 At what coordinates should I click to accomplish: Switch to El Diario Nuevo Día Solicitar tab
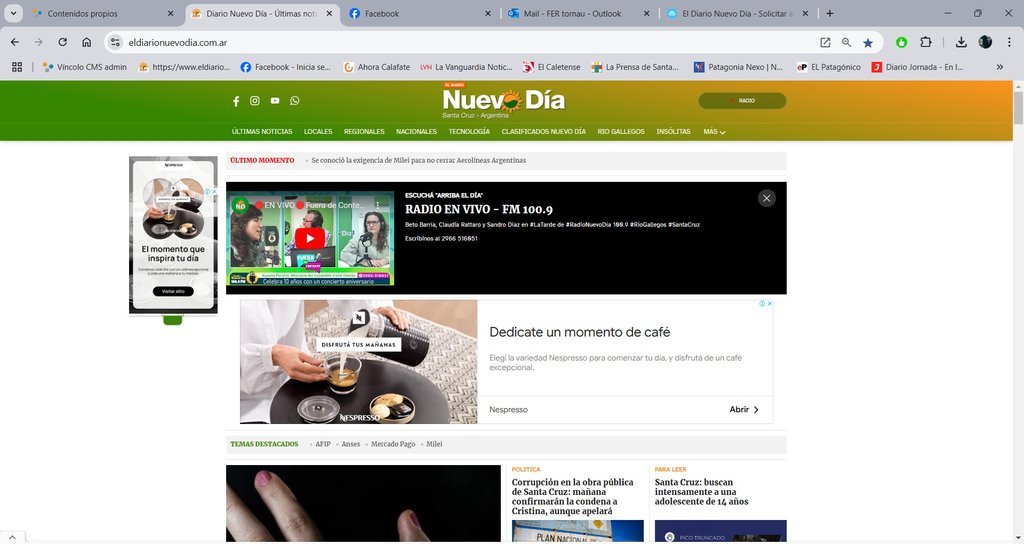pyautogui.click(x=735, y=13)
